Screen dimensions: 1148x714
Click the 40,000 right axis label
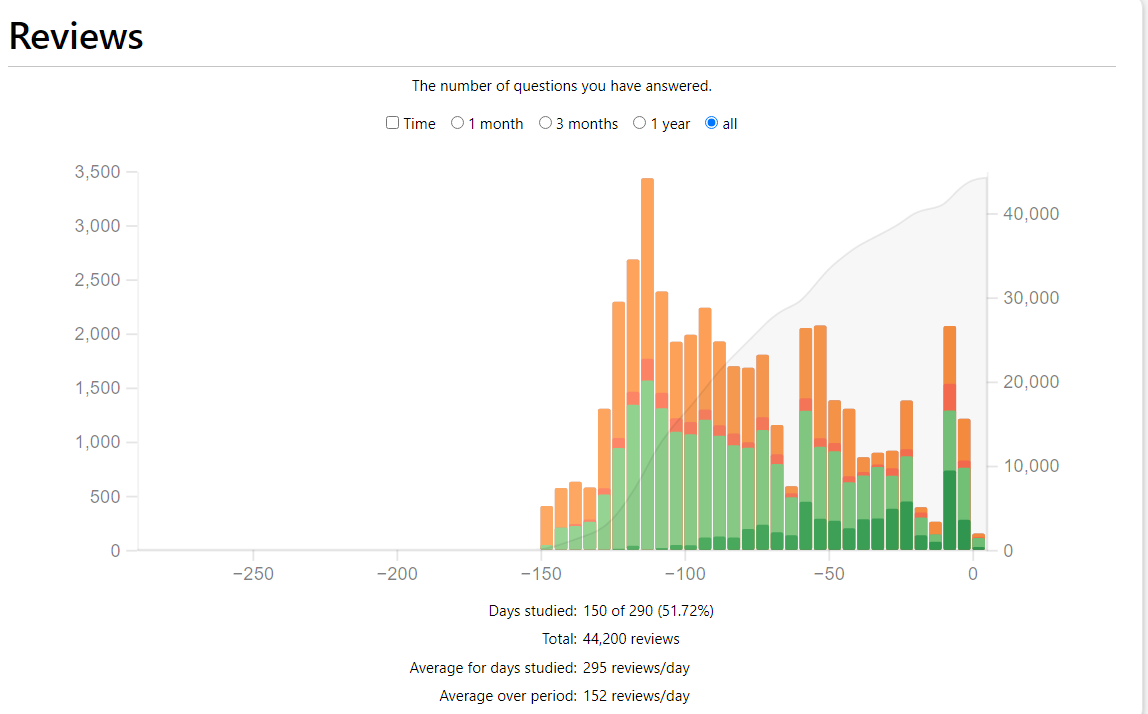click(x=1031, y=214)
